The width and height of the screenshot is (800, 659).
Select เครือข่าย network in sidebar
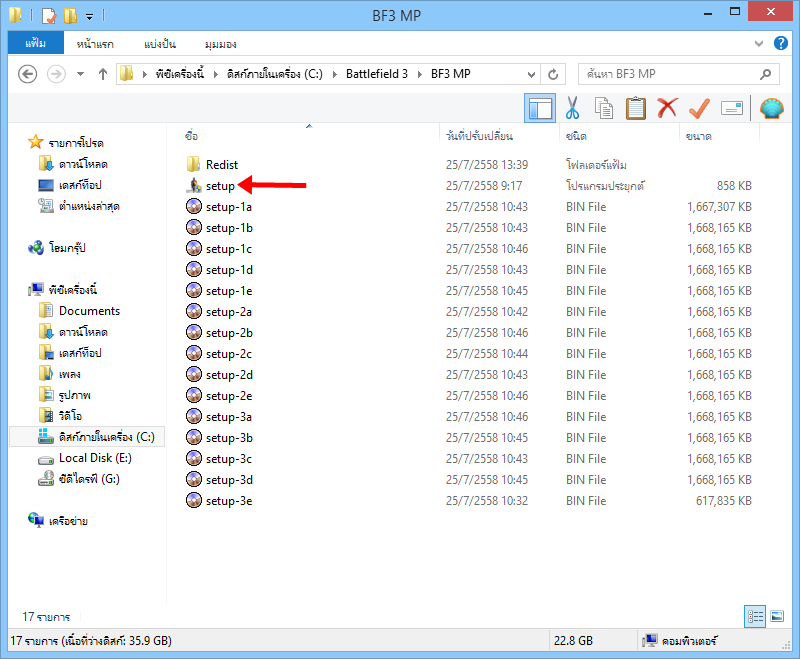[68, 521]
